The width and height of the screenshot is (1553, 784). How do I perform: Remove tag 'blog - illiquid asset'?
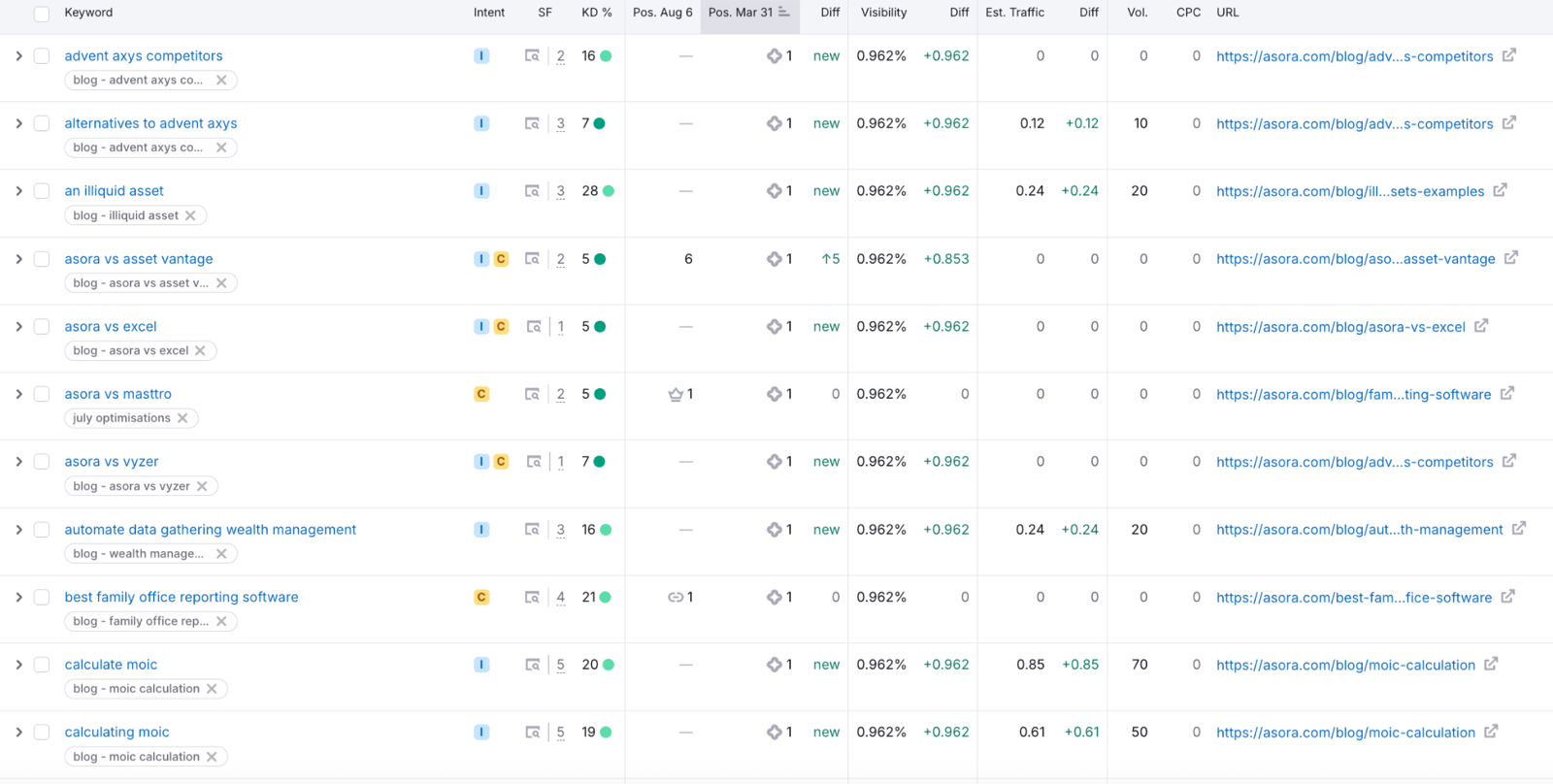190,215
